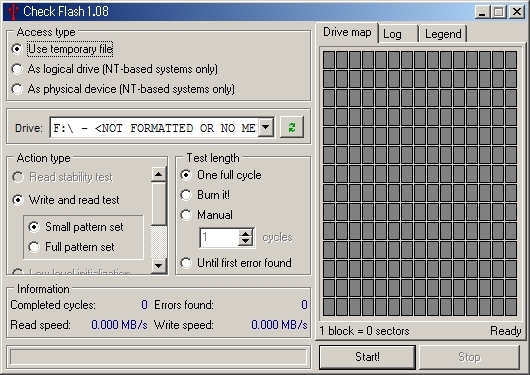
Task: Click Action type scrollbar up arrow
Action: (x=158, y=174)
